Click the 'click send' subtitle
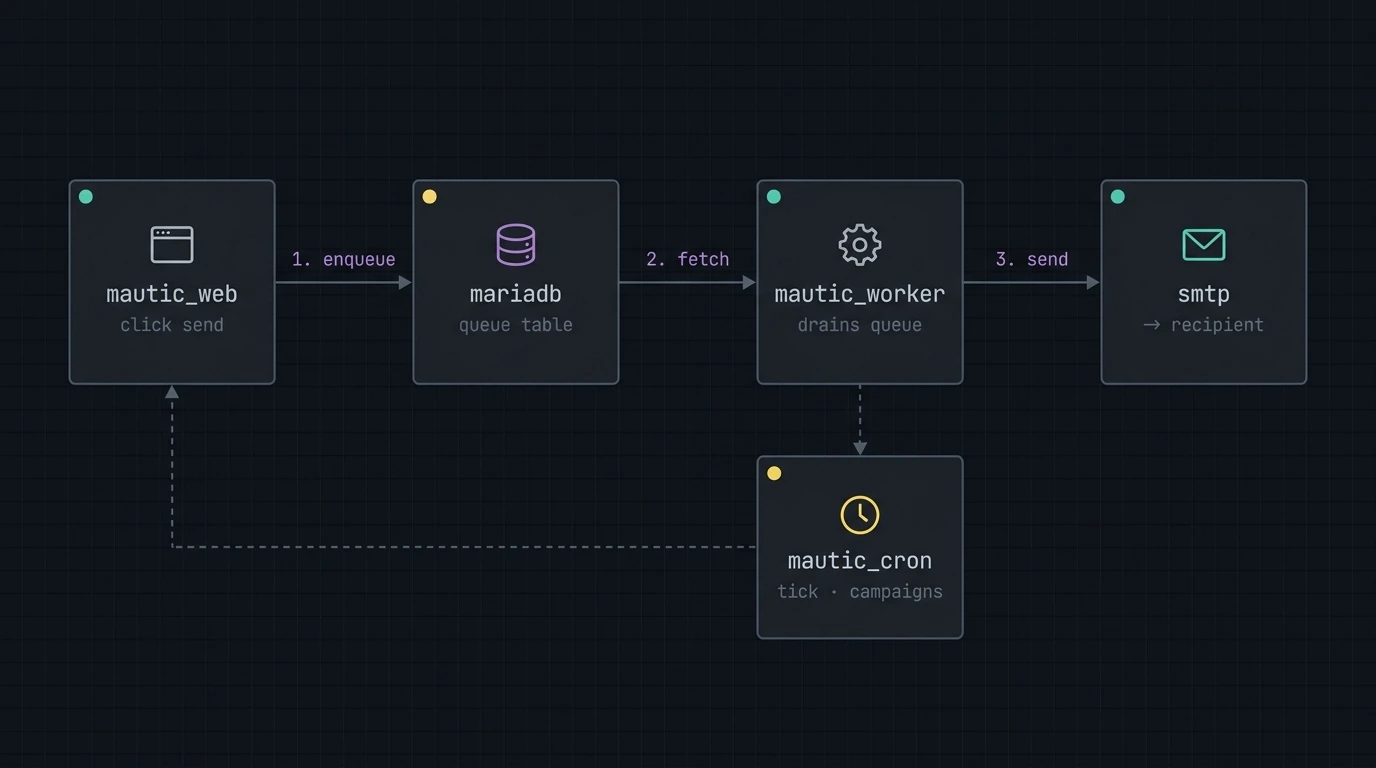 tap(172, 325)
